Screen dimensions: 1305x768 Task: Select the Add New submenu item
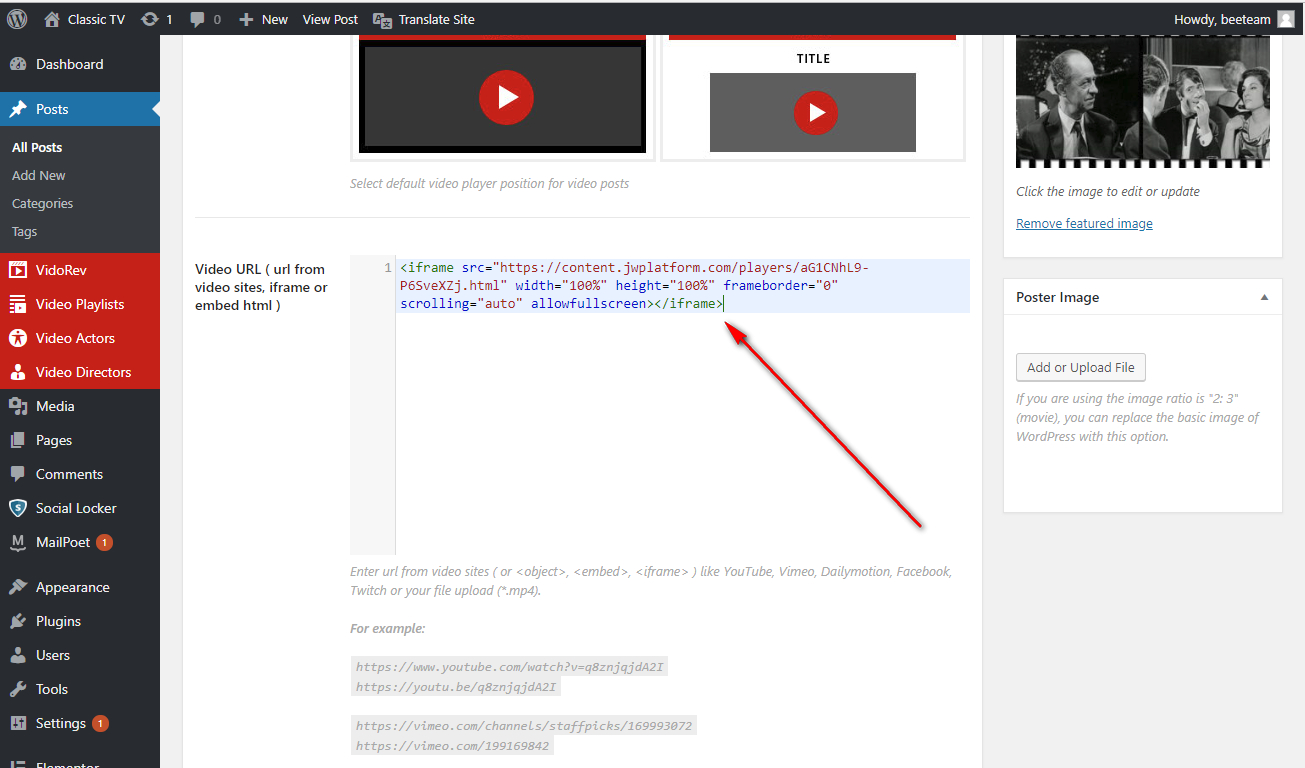tap(39, 175)
